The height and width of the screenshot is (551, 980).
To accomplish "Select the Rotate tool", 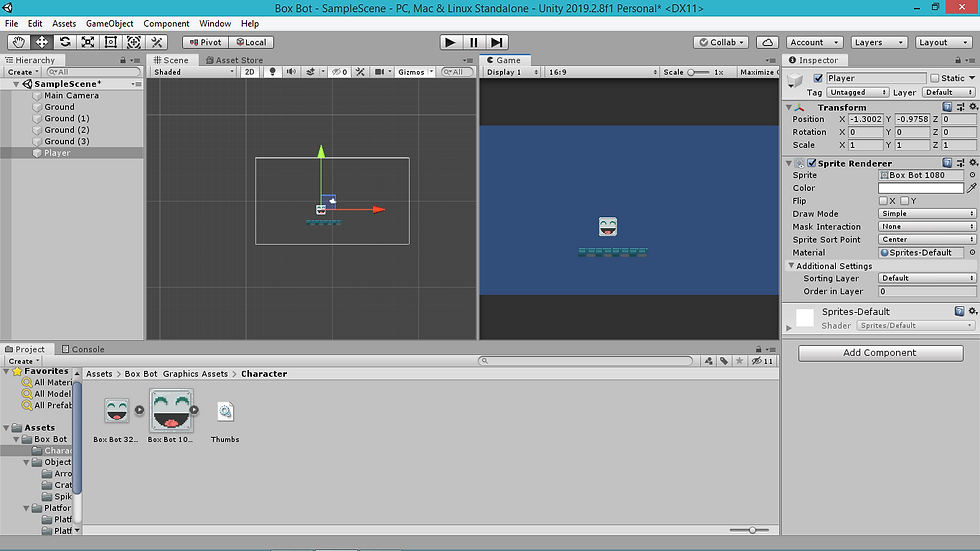I will (x=64, y=42).
